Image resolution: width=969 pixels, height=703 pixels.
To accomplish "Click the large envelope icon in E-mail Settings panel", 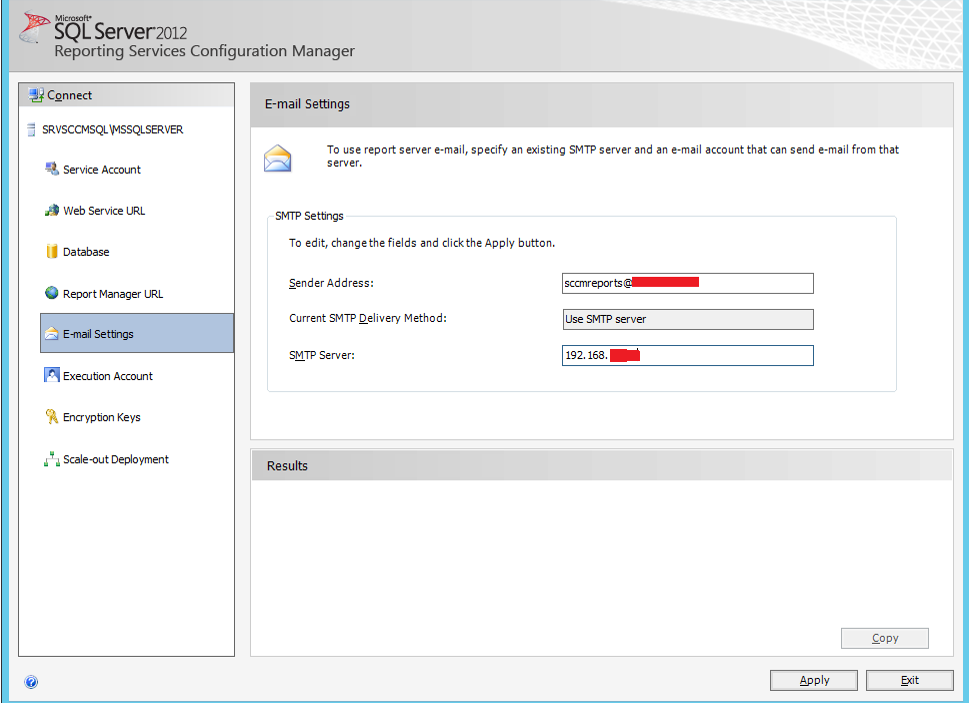I will click(x=277, y=158).
